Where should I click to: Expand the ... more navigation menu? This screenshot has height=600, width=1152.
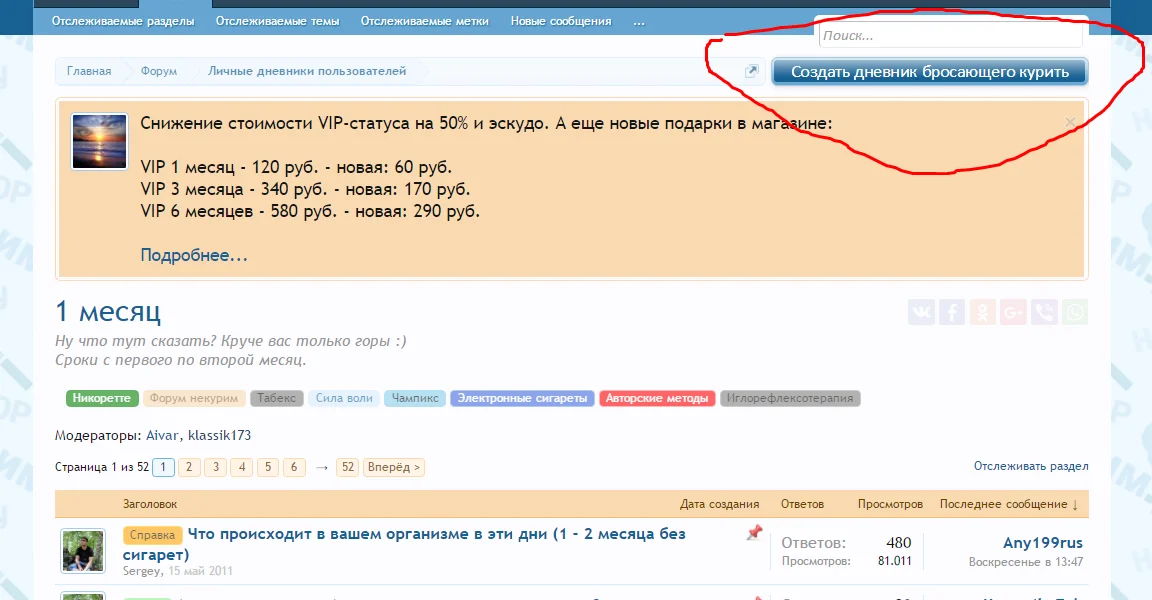click(639, 21)
